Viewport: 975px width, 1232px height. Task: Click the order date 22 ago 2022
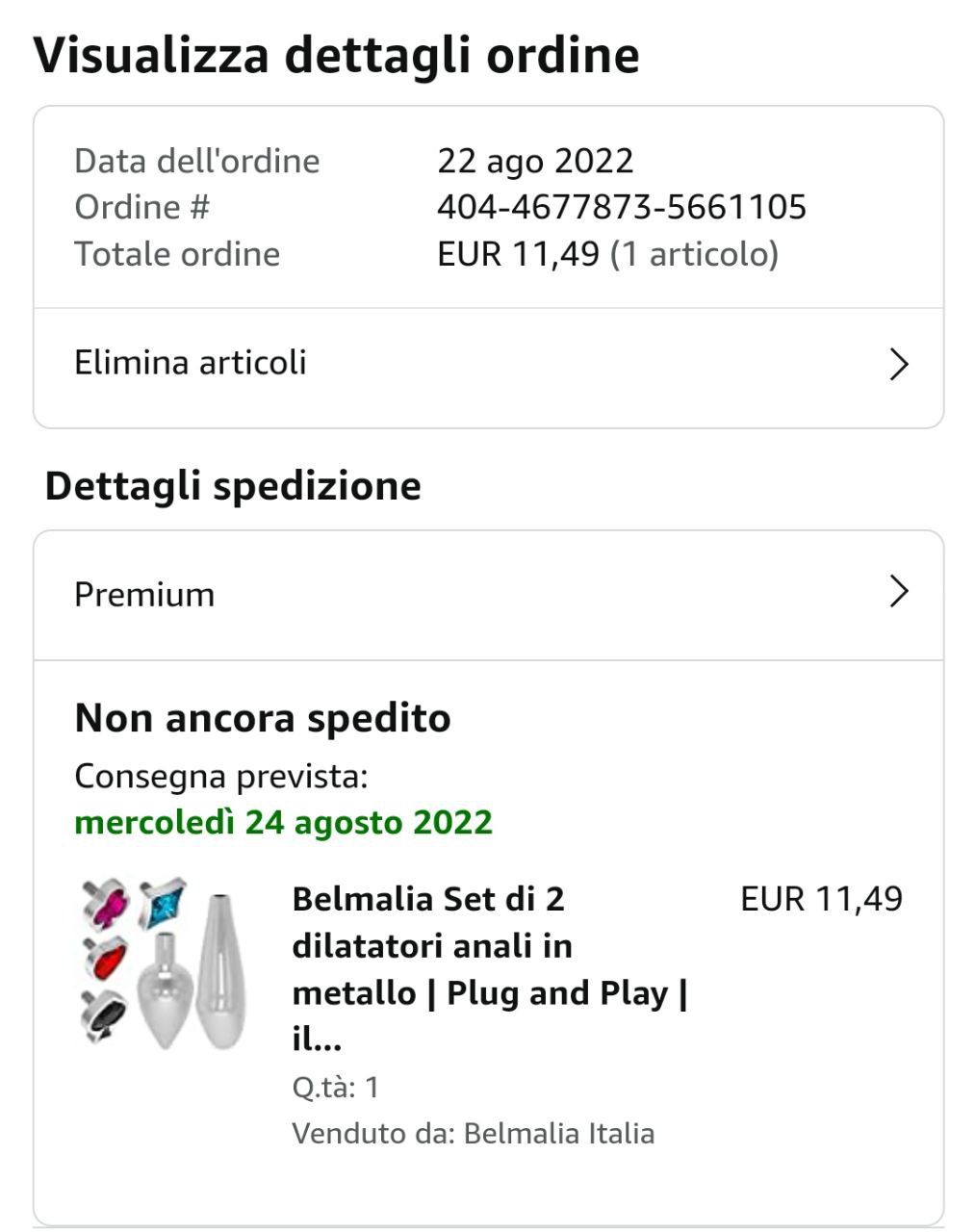click(535, 161)
